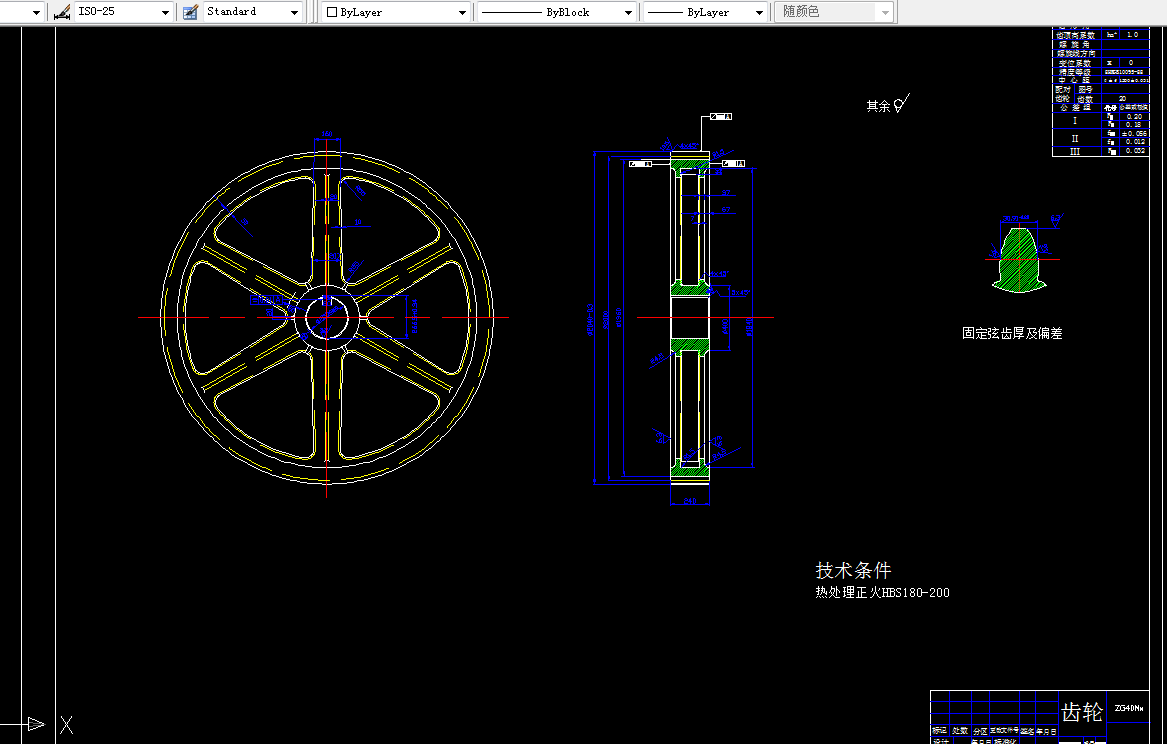Click the white ByLayer color swatch box
Viewport: 1167px width, 744px height.
[x=332, y=12]
